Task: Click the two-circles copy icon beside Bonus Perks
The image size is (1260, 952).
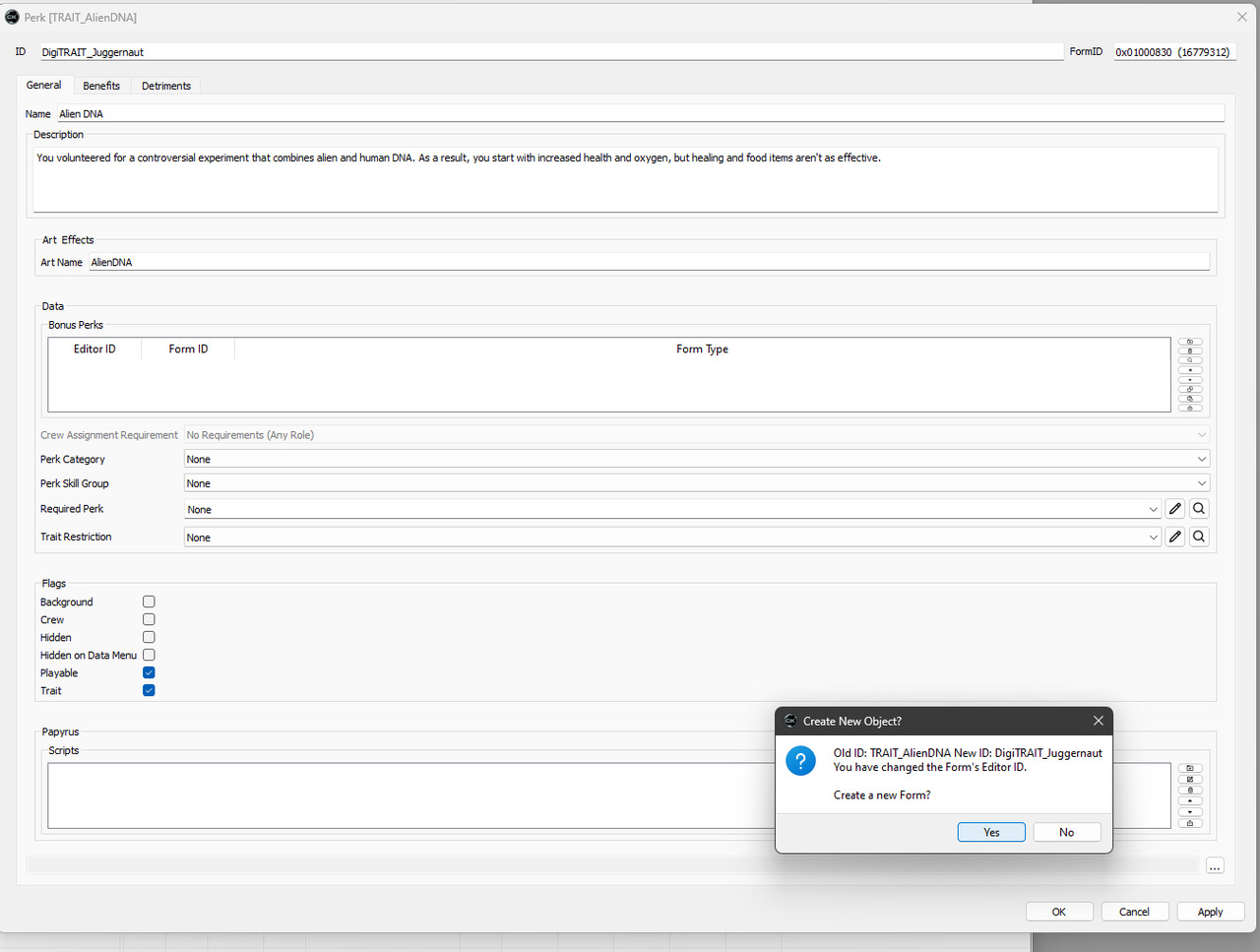Action: (x=1190, y=389)
